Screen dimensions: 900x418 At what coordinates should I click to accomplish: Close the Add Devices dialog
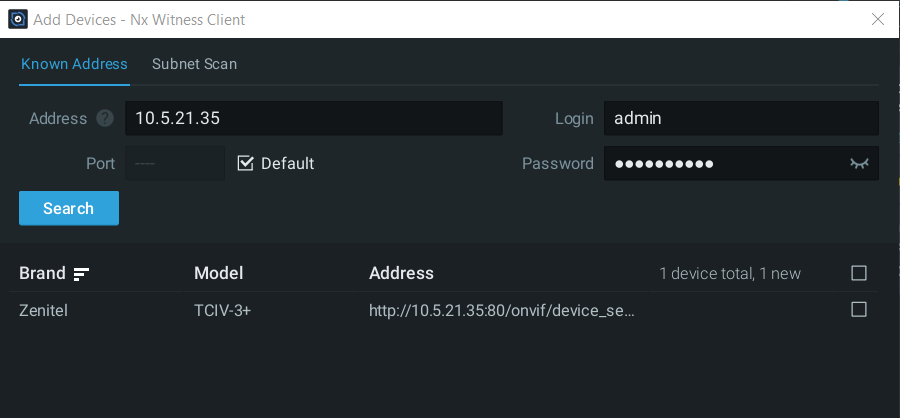coord(878,19)
